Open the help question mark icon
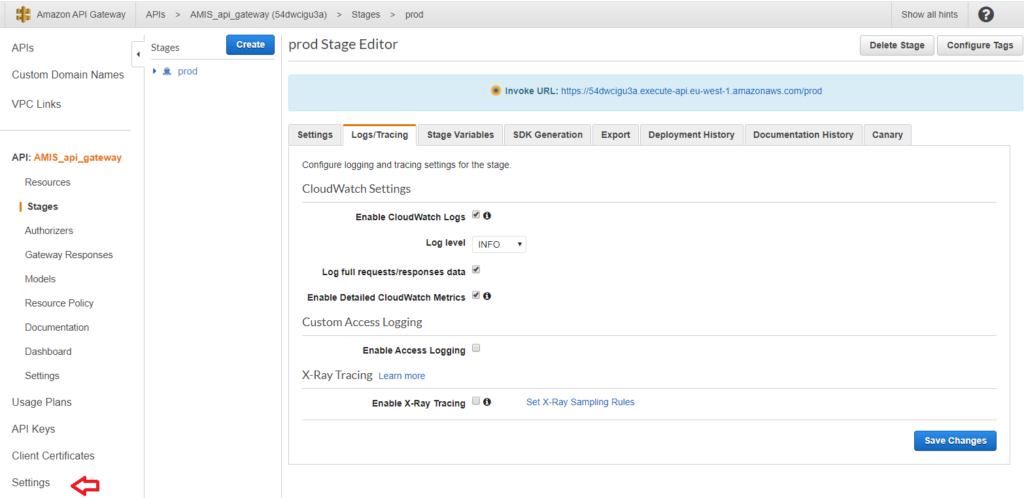This screenshot has width=1024, height=498. click(986, 14)
